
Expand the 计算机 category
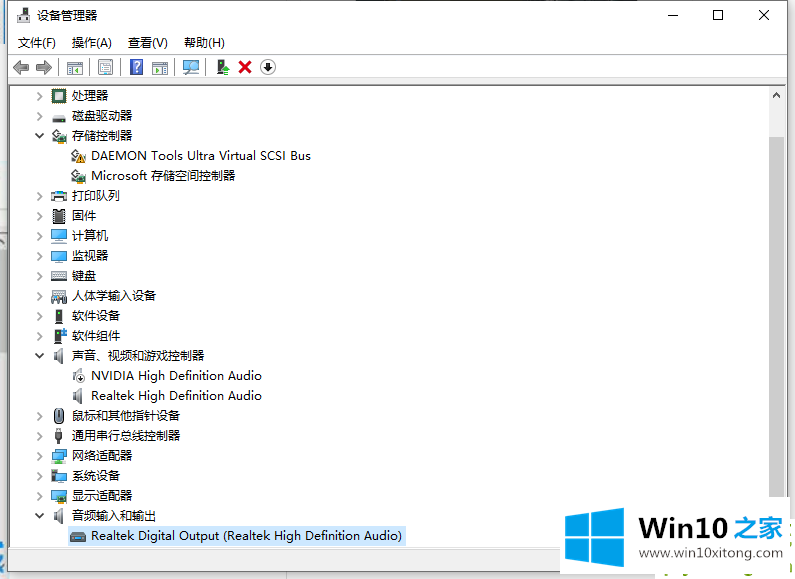point(40,236)
